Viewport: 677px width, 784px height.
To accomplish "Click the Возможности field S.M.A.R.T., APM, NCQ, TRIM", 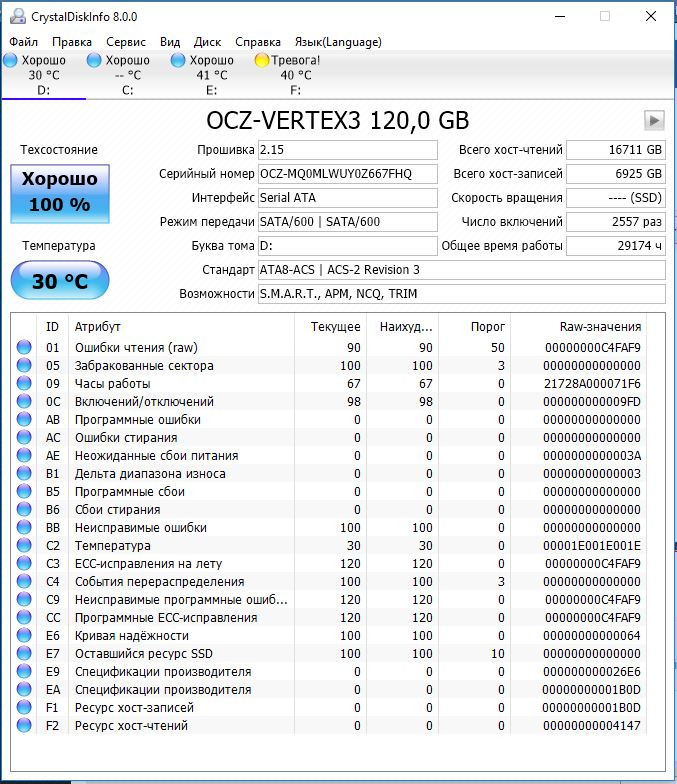I will coord(462,294).
